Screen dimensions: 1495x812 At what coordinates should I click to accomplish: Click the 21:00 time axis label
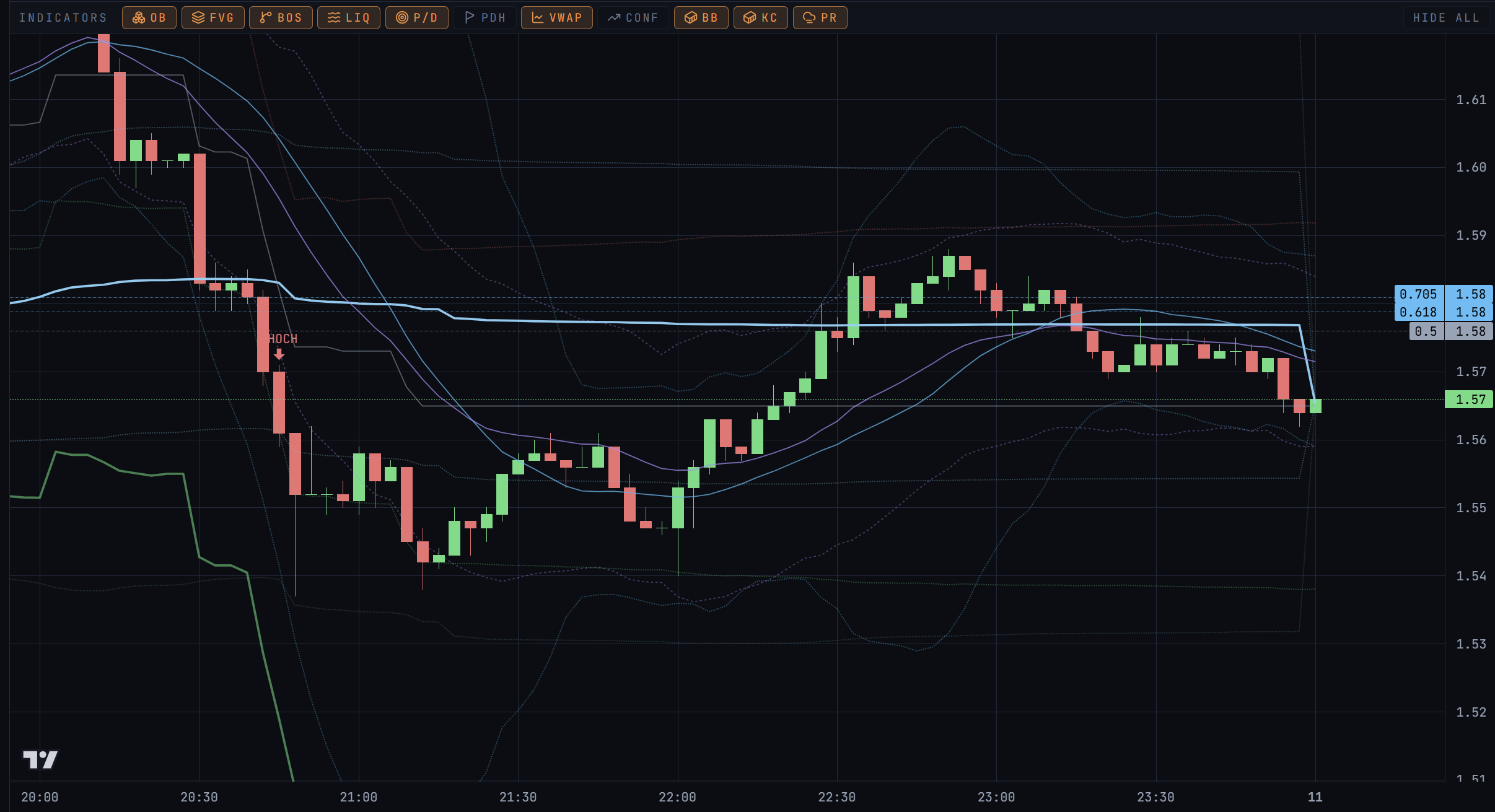tap(359, 797)
